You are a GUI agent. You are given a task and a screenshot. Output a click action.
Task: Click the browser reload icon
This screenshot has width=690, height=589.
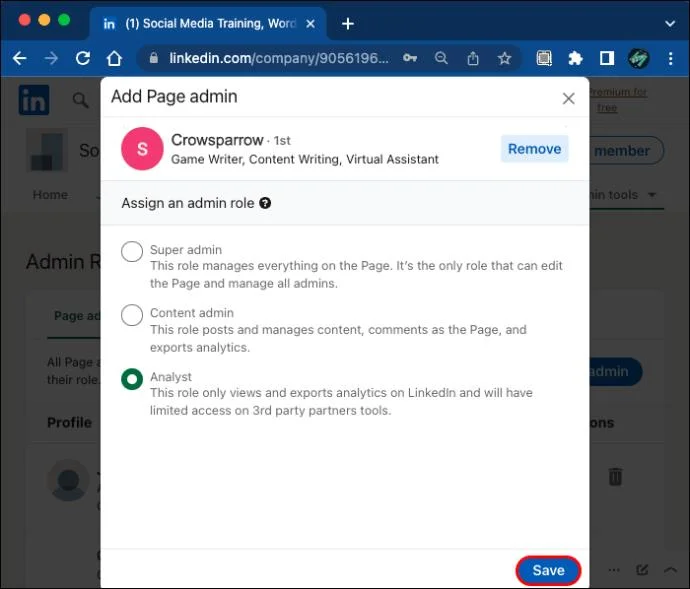83,58
